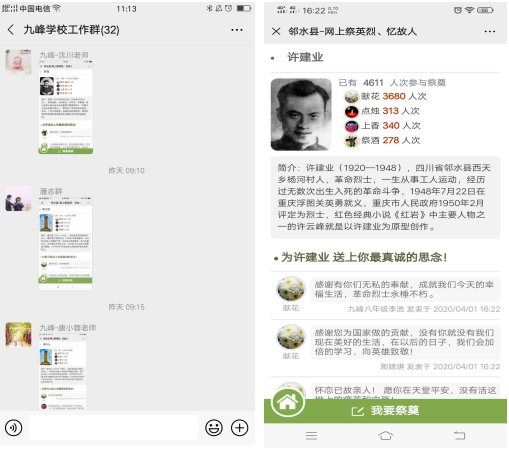Open screenshot image sent by 九峰-唐小蓉老师
The height and width of the screenshot is (449, 509).
coord(63,372)
